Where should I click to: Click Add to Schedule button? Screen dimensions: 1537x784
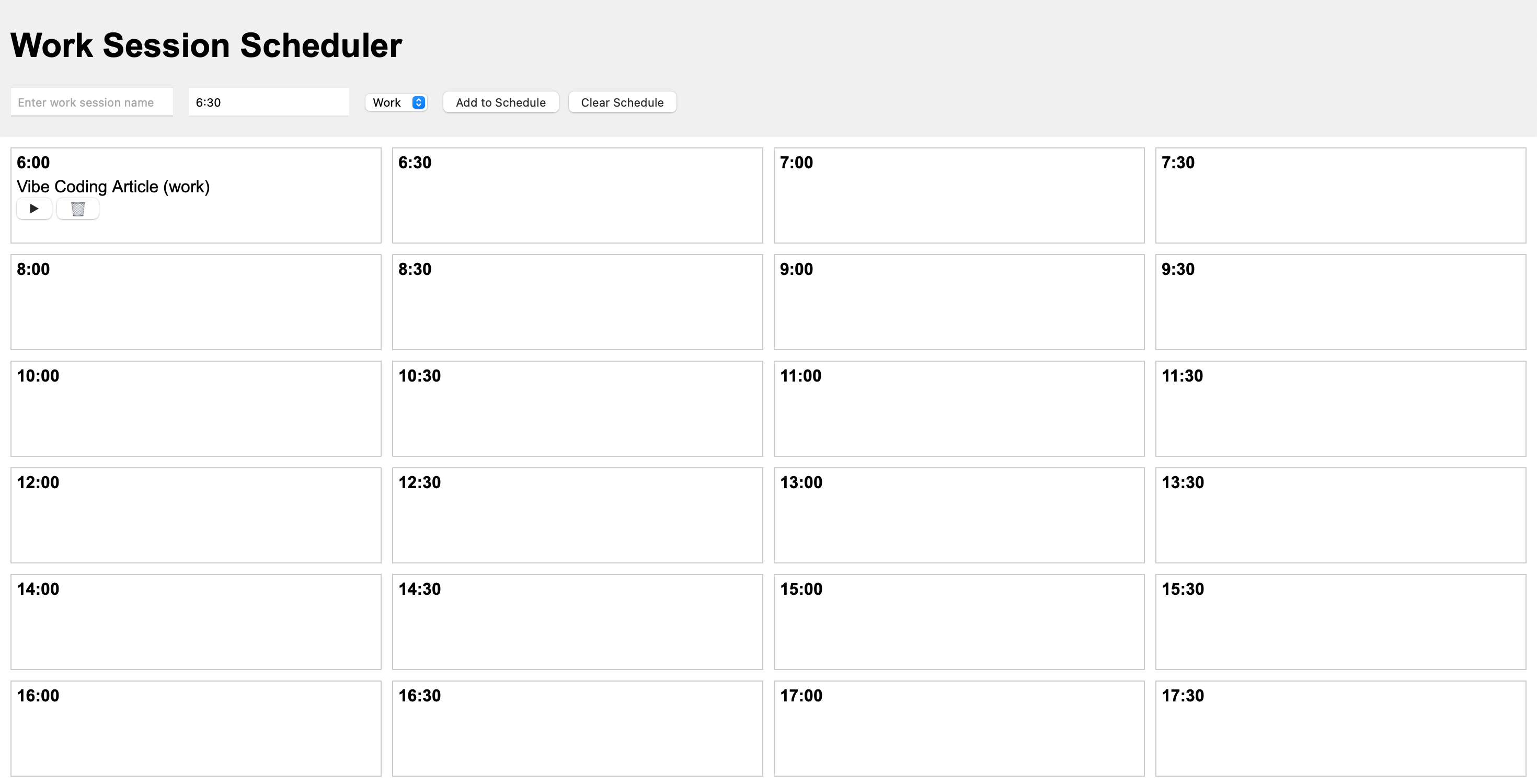pyautogui.click(x=501, y=102)
